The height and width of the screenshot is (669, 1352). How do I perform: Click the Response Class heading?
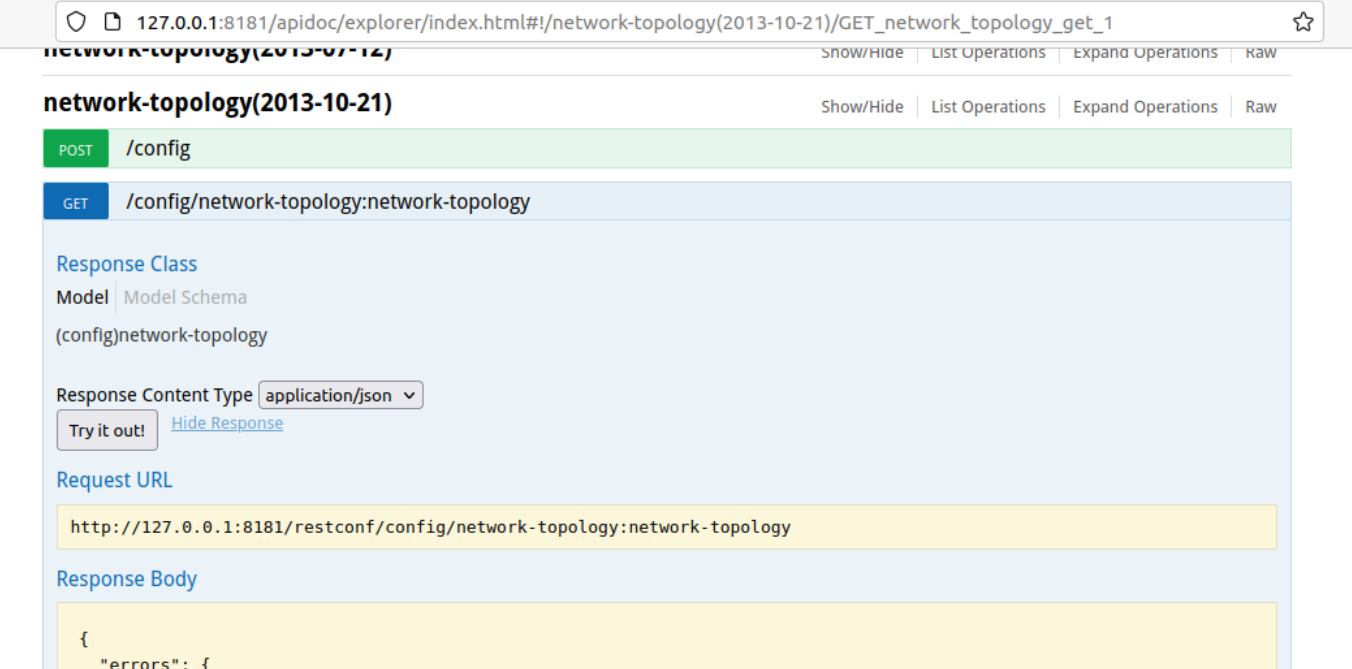[127, 264]
